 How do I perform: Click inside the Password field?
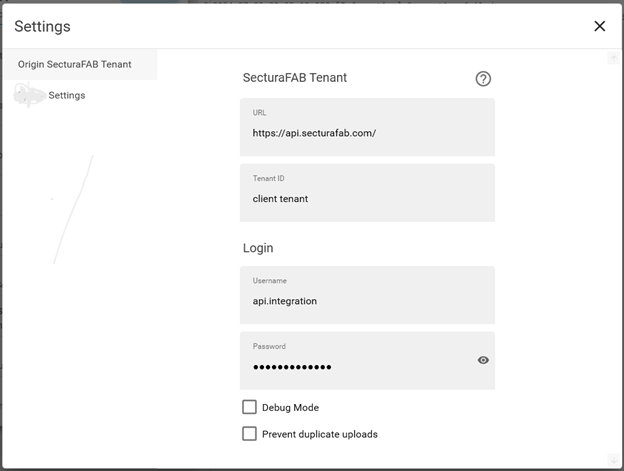(x=355, y=366)
